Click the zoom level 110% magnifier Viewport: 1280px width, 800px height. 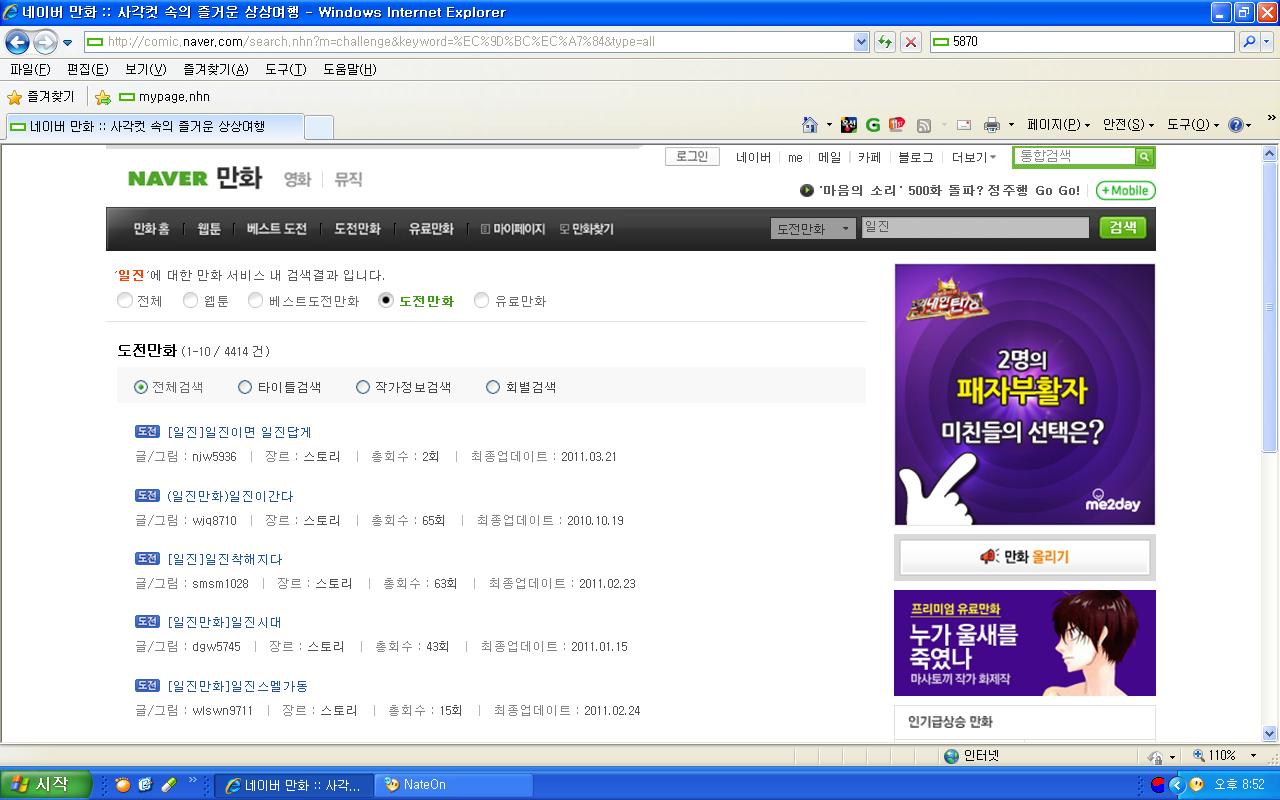(x=1198, y=756)
